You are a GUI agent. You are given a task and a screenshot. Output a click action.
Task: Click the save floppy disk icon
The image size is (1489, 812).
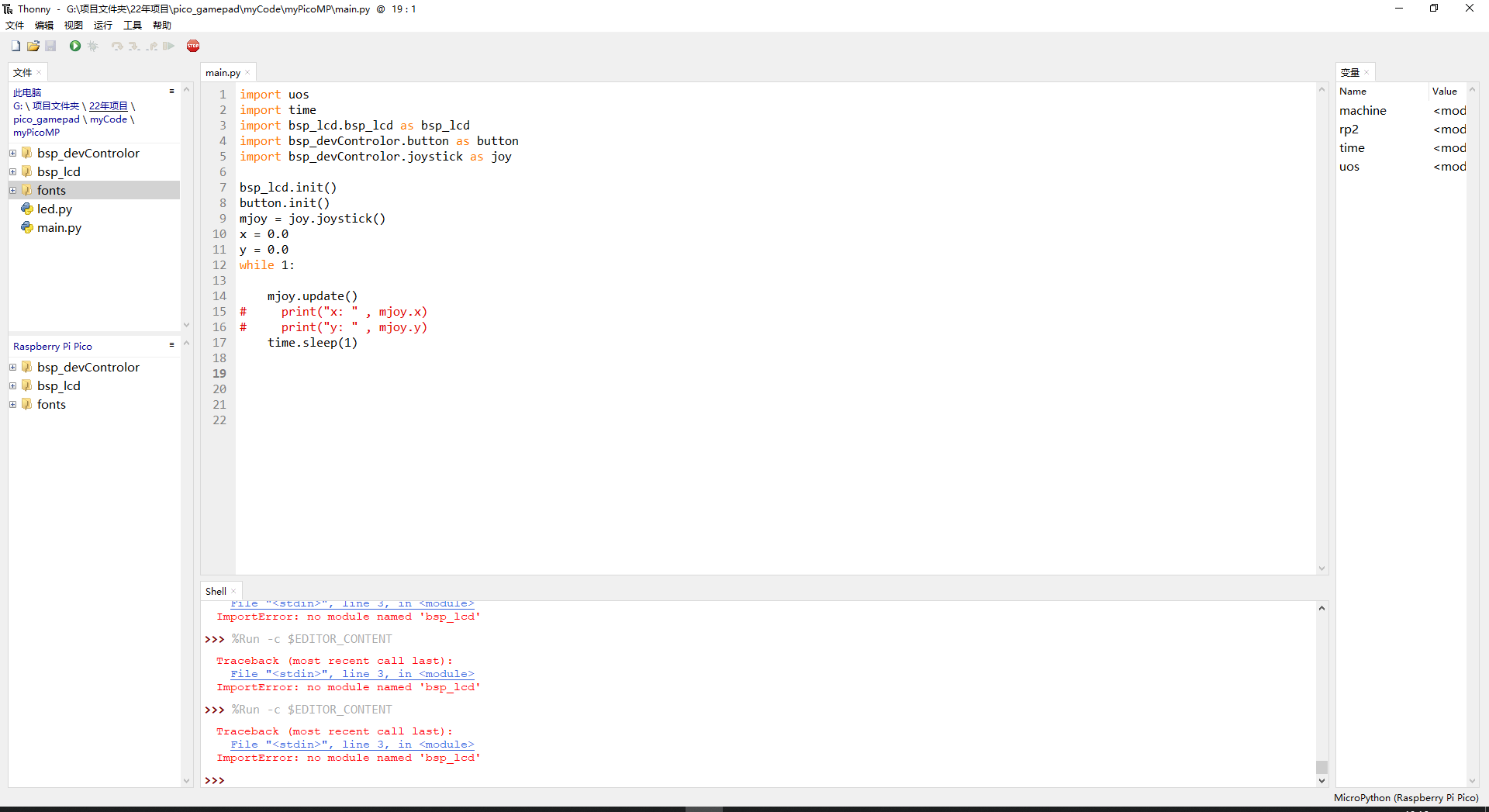(x=50, y=47)
